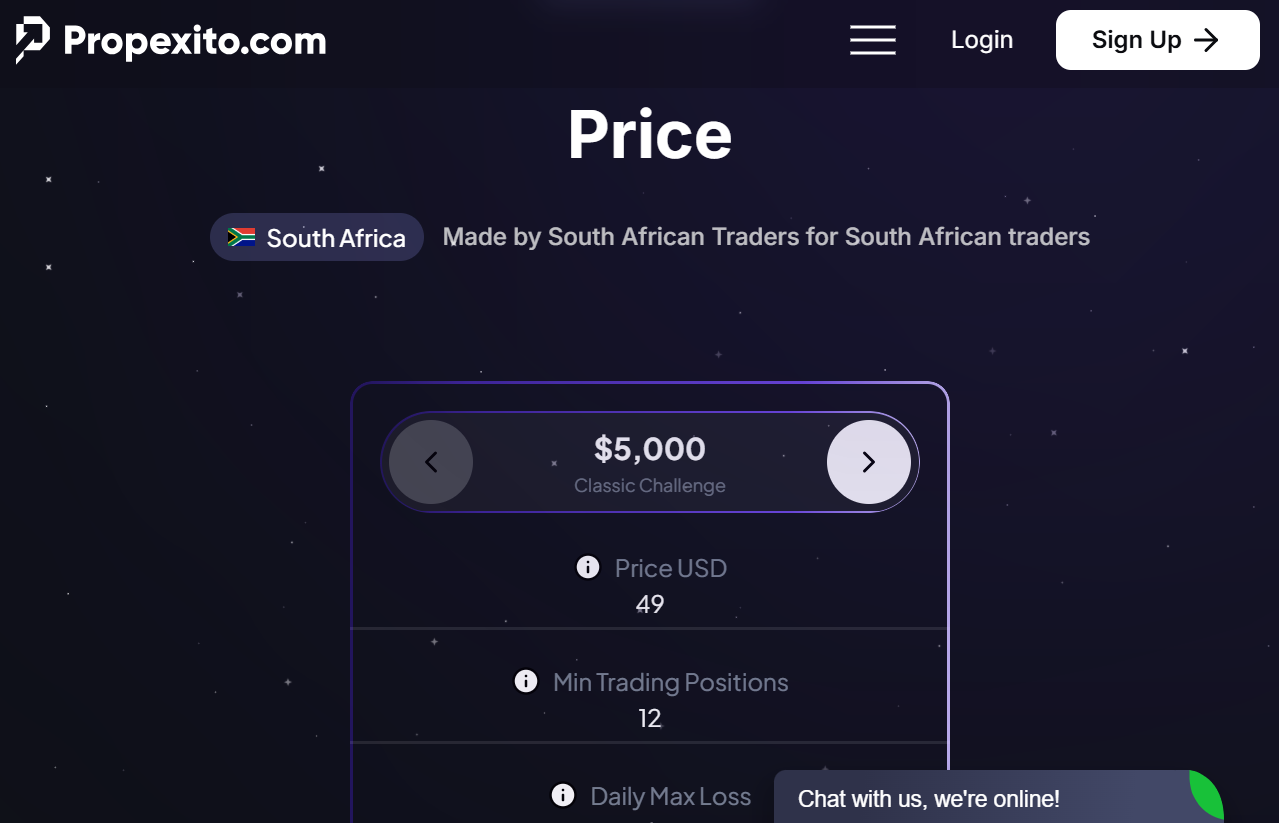
Task: Go to previous challenge size
Action: click(x=431, y=462)
